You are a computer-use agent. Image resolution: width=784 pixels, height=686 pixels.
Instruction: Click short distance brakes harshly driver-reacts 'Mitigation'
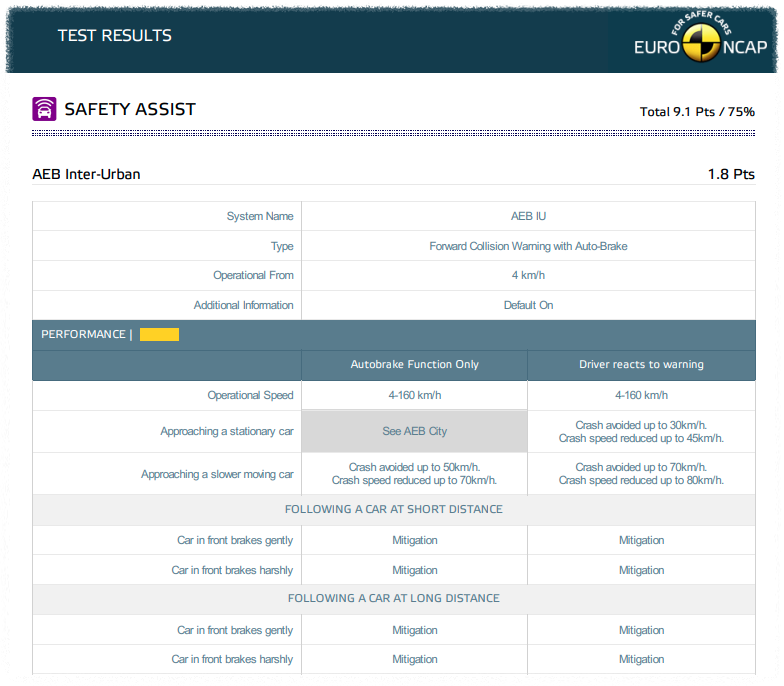[641, 570]
